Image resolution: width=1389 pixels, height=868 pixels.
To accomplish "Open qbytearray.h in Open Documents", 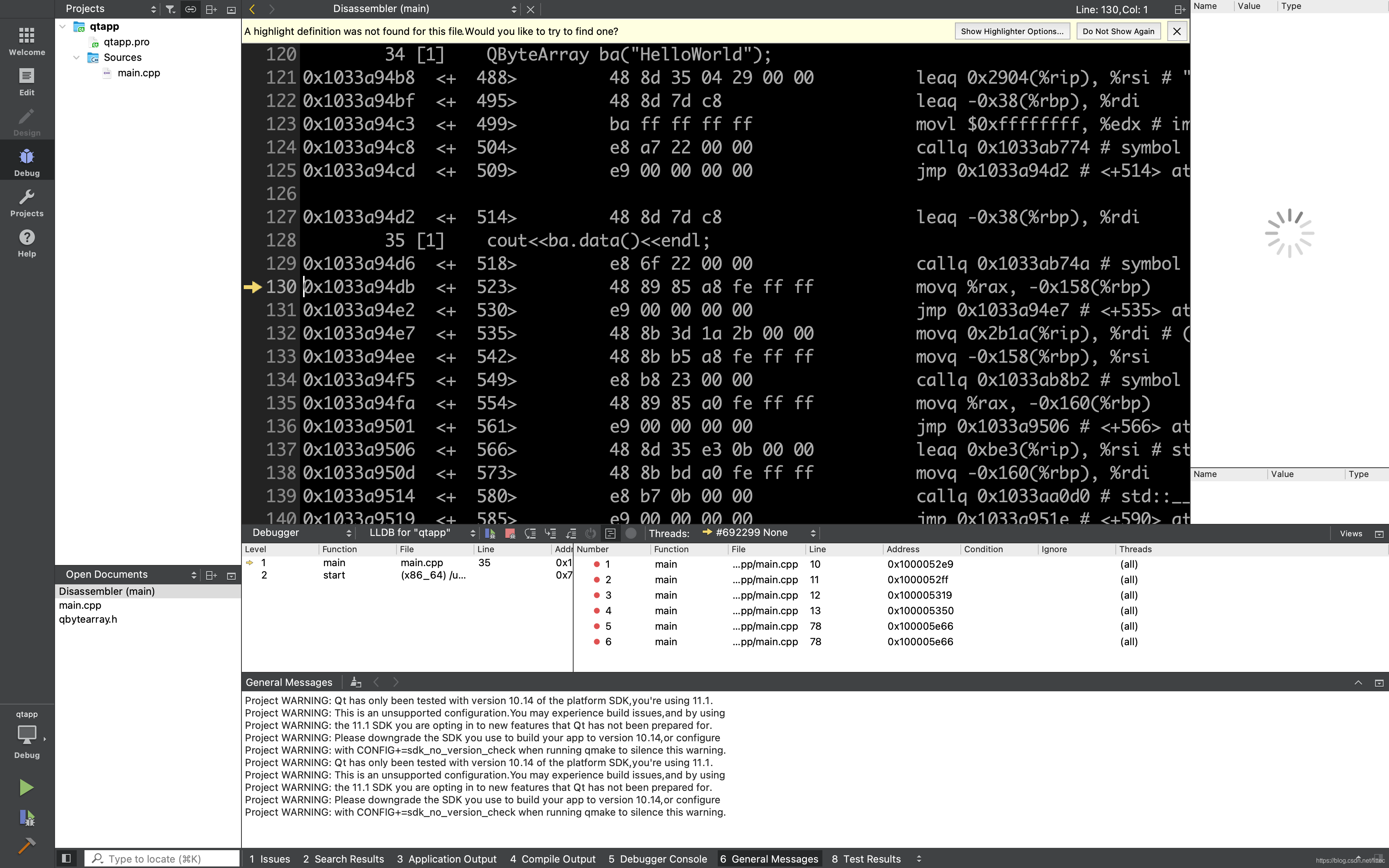I will pyautogui.click(x=88, y=620).
